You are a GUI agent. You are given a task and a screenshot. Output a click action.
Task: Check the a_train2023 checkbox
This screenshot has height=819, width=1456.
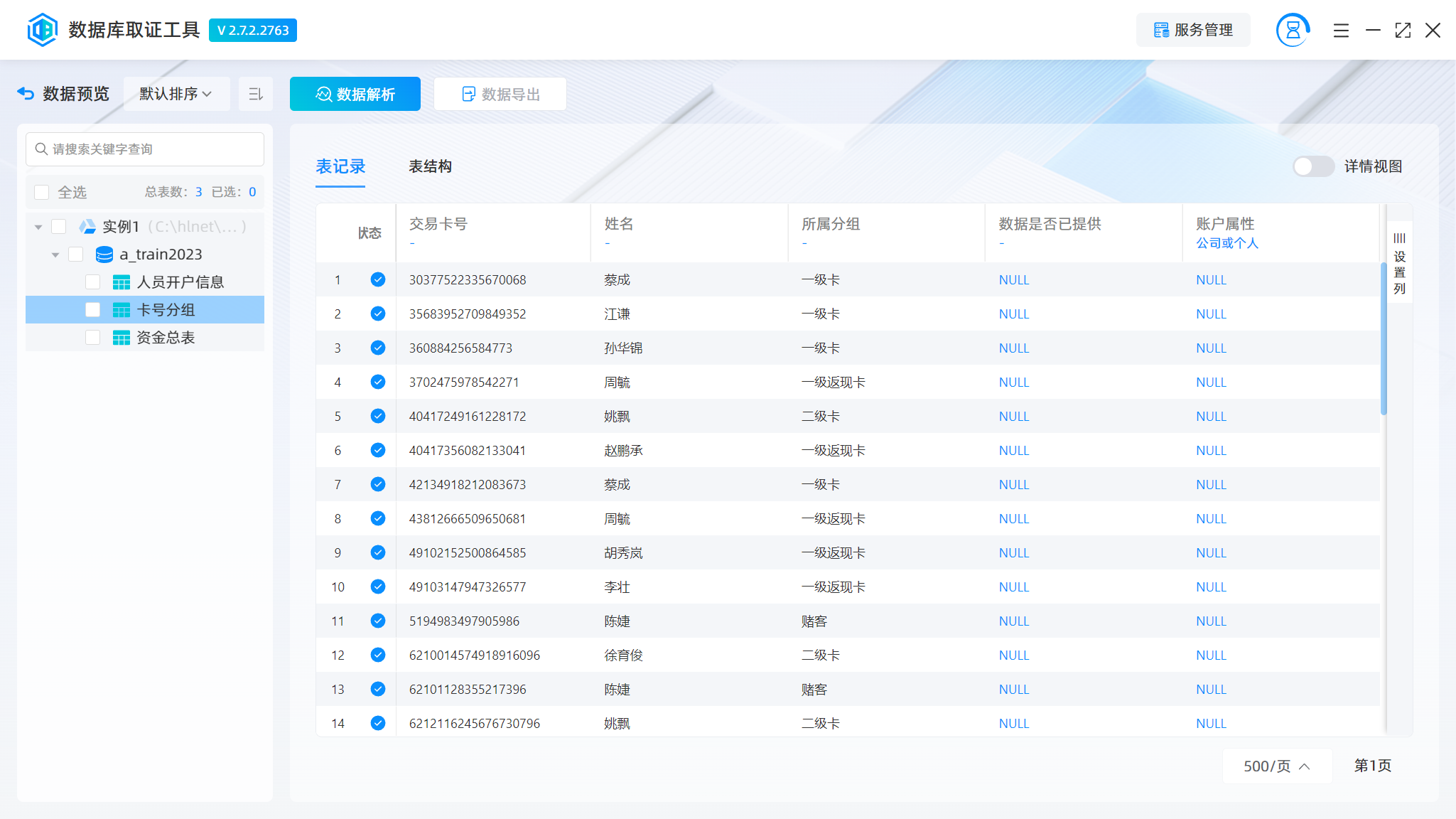click(76, 255)
